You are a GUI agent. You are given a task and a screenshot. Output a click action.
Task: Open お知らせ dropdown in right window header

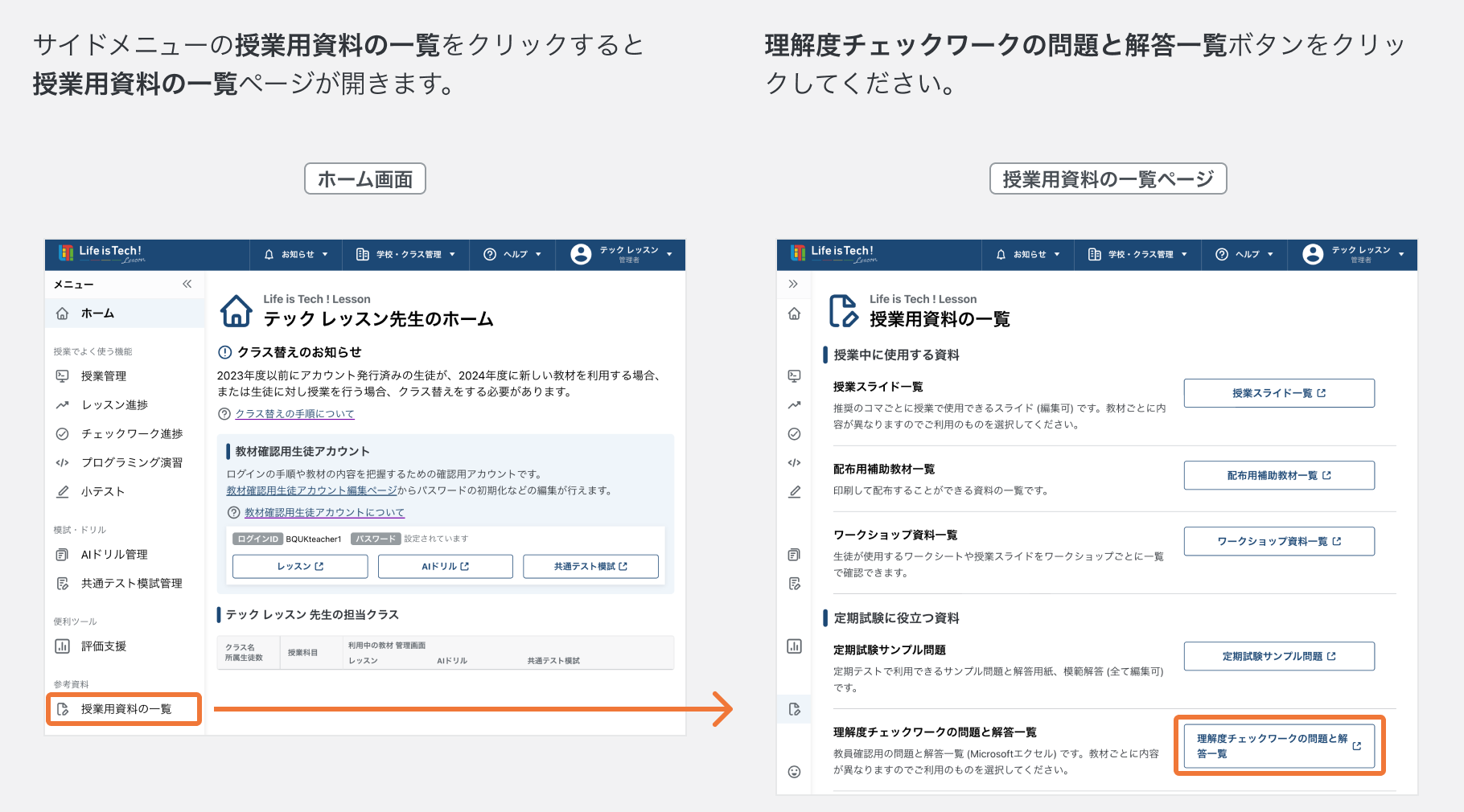coord(1028,255)
